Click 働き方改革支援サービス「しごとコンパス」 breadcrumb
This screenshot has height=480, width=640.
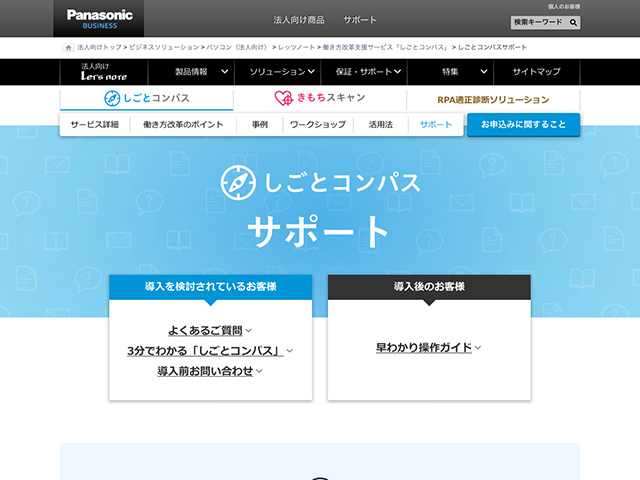pyautogui.click(x=386, y=47)
